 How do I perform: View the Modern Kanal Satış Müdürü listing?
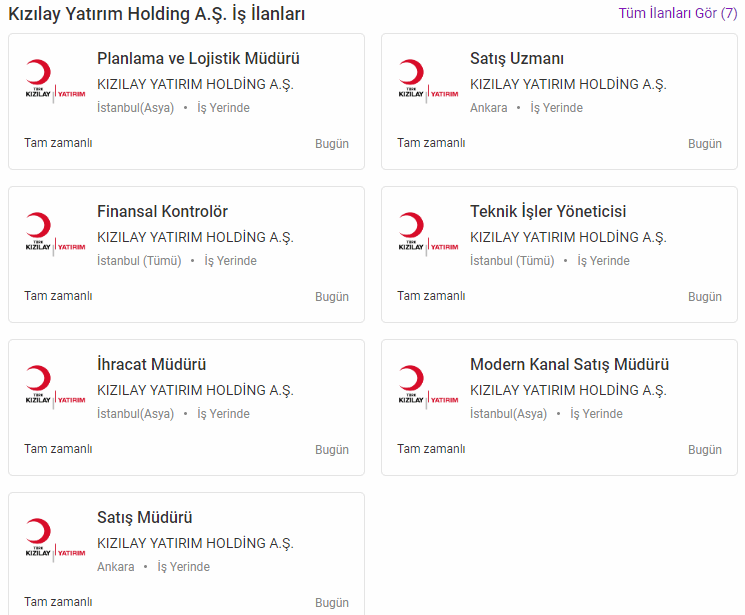[569, 365]
